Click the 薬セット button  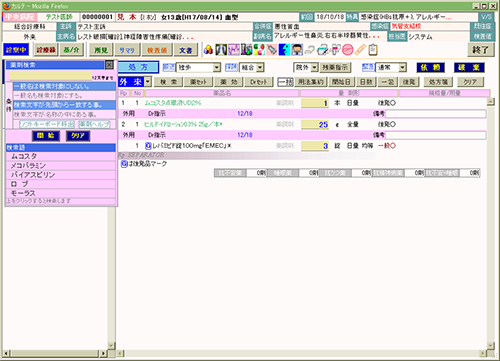(199, 82)
